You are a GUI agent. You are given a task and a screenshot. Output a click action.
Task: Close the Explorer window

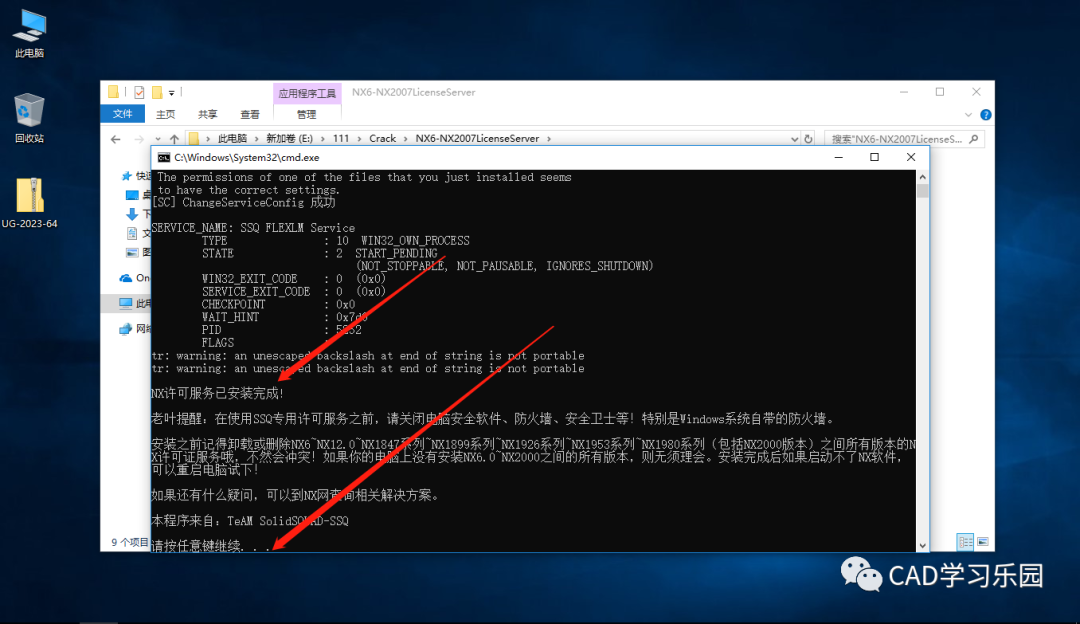tap(976, 92)
